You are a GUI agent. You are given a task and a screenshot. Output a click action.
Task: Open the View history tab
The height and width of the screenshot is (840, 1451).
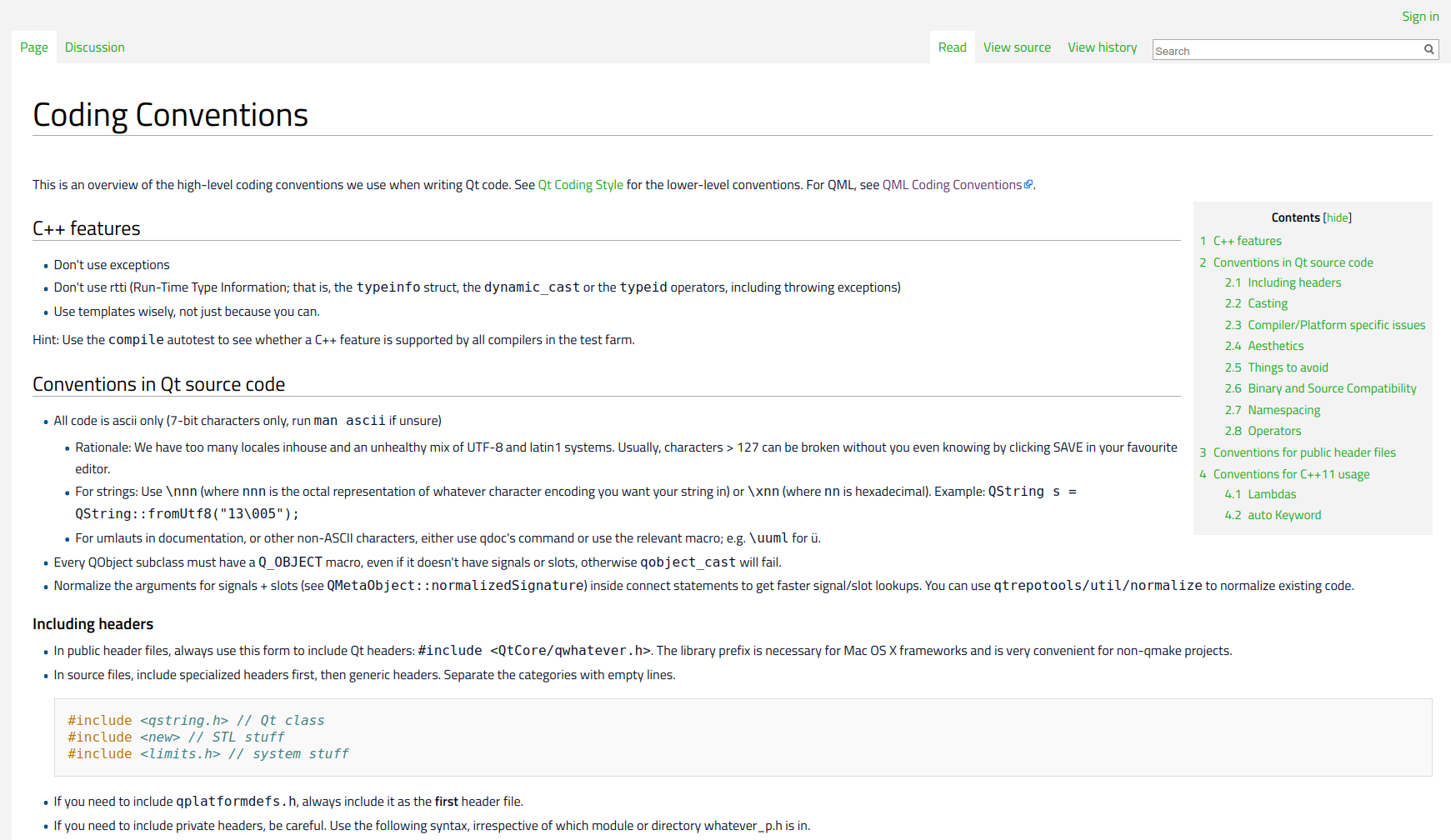point(1103,47)
